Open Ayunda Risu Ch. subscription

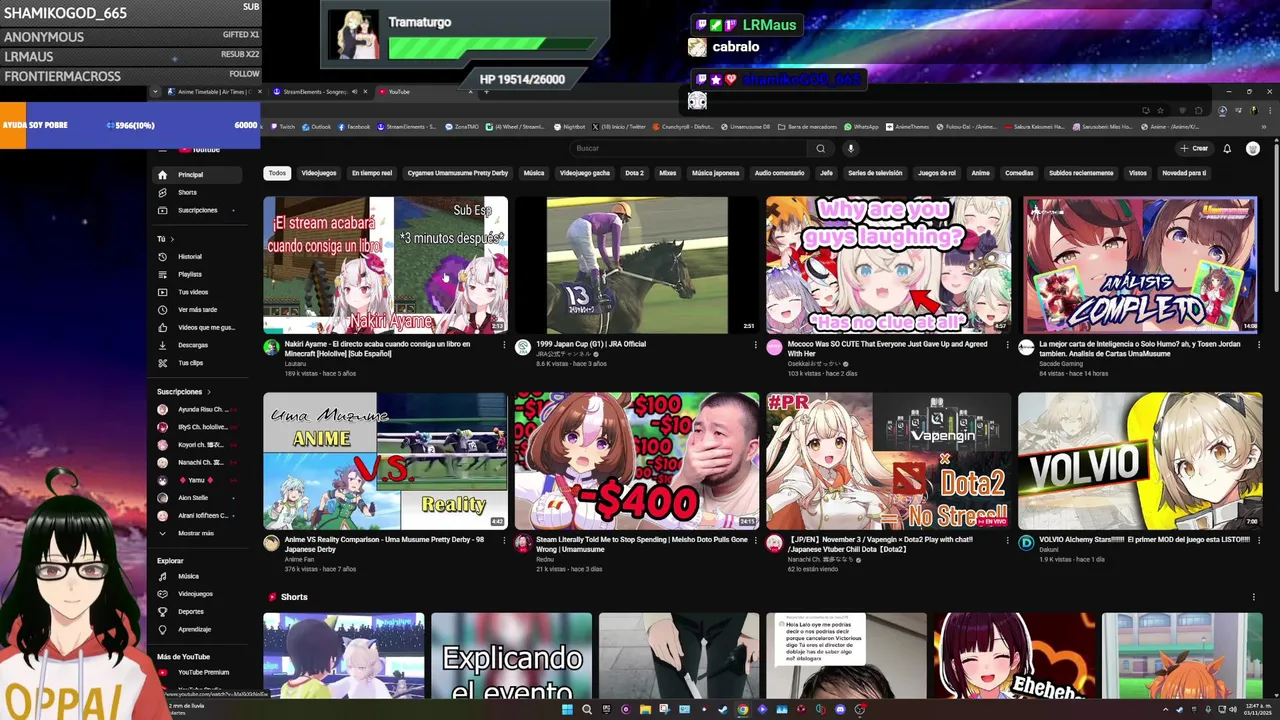[x=198, y=410]
